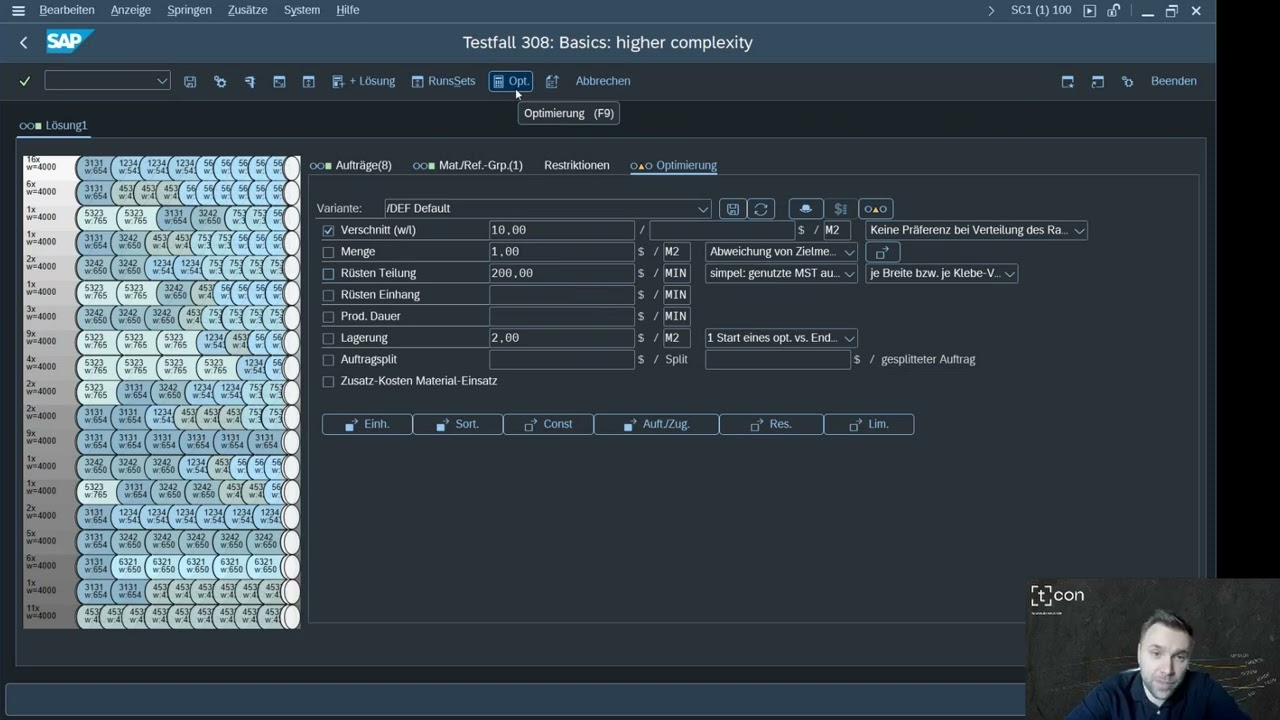Uncheck the Verschnitt (w/t) checkbox

[x=328, y=231]
